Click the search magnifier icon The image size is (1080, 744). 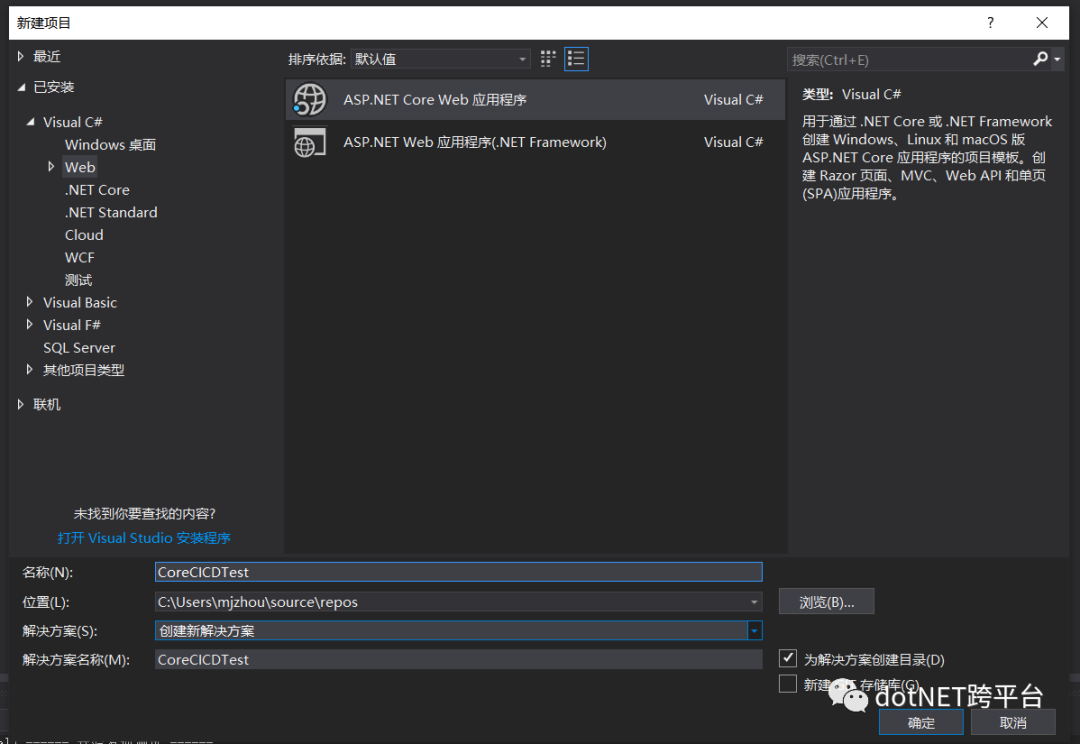tap(1040, 59)
